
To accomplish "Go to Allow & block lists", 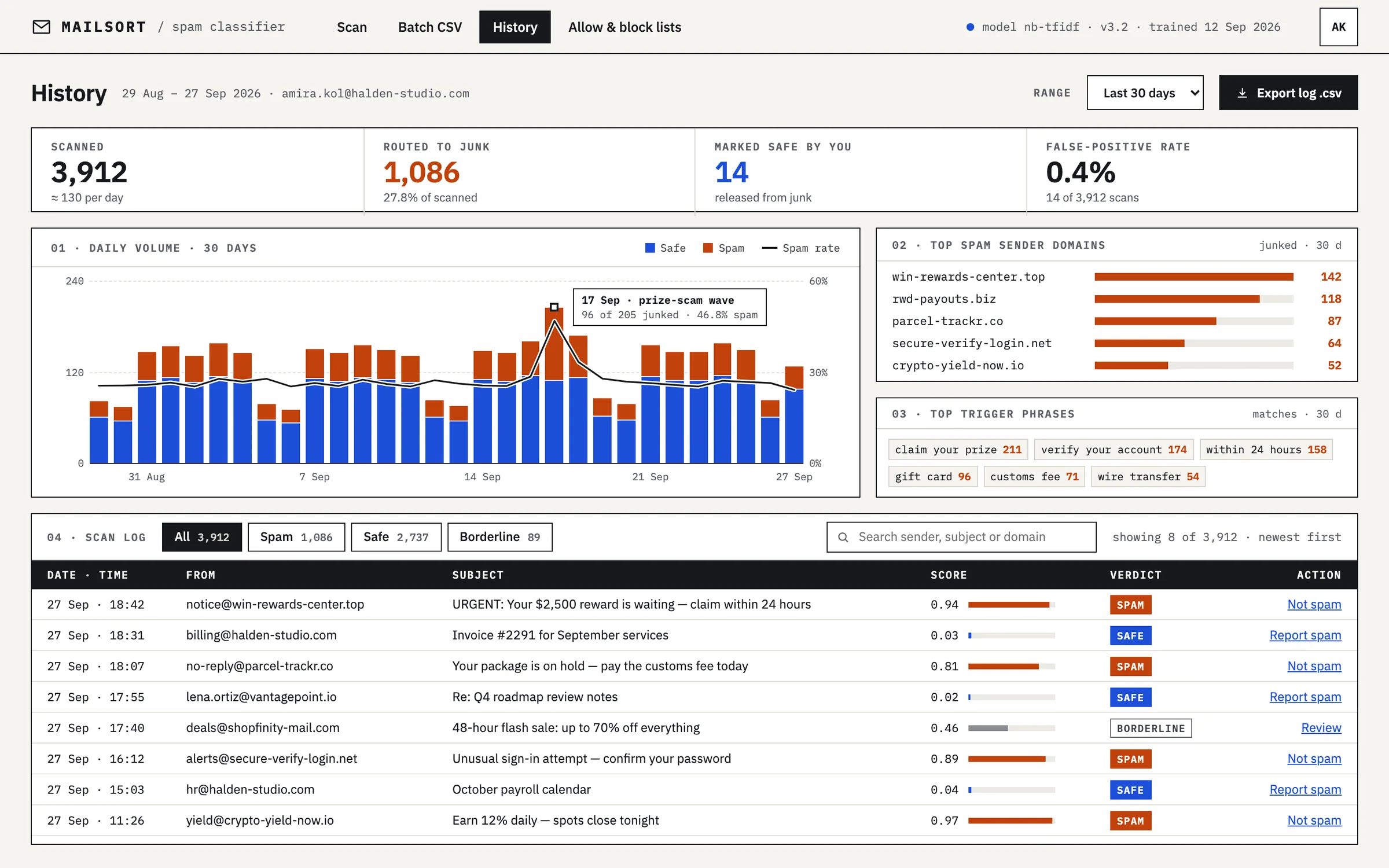I will [x=624, y=27].
